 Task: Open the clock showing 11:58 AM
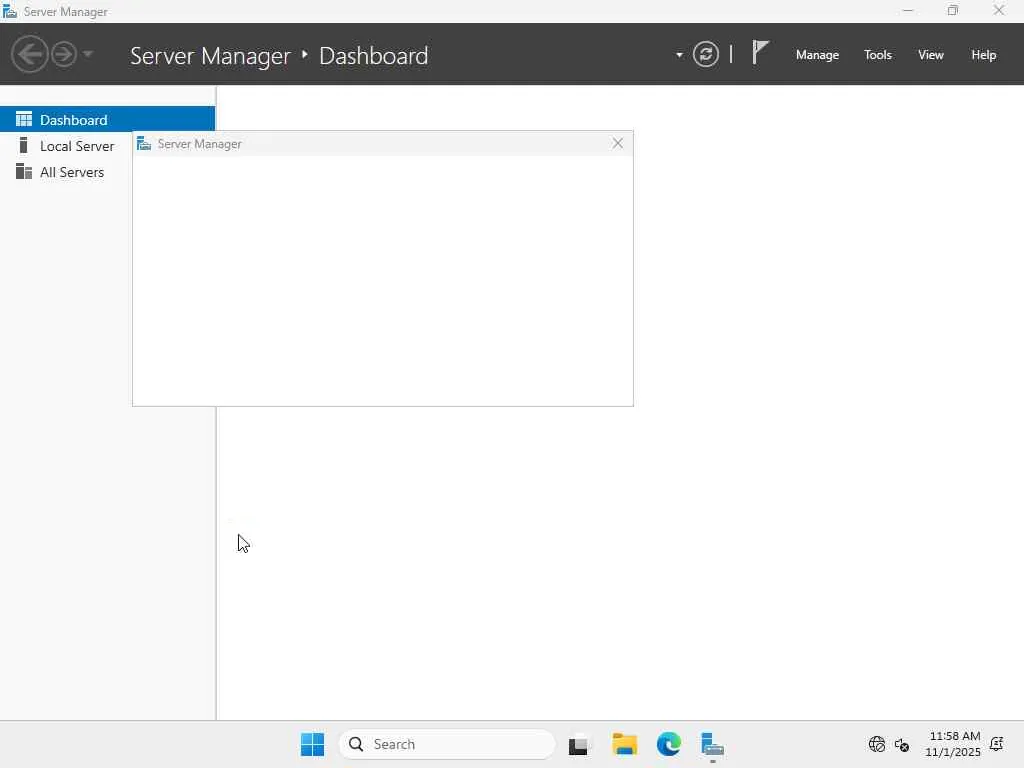point(953,744)
